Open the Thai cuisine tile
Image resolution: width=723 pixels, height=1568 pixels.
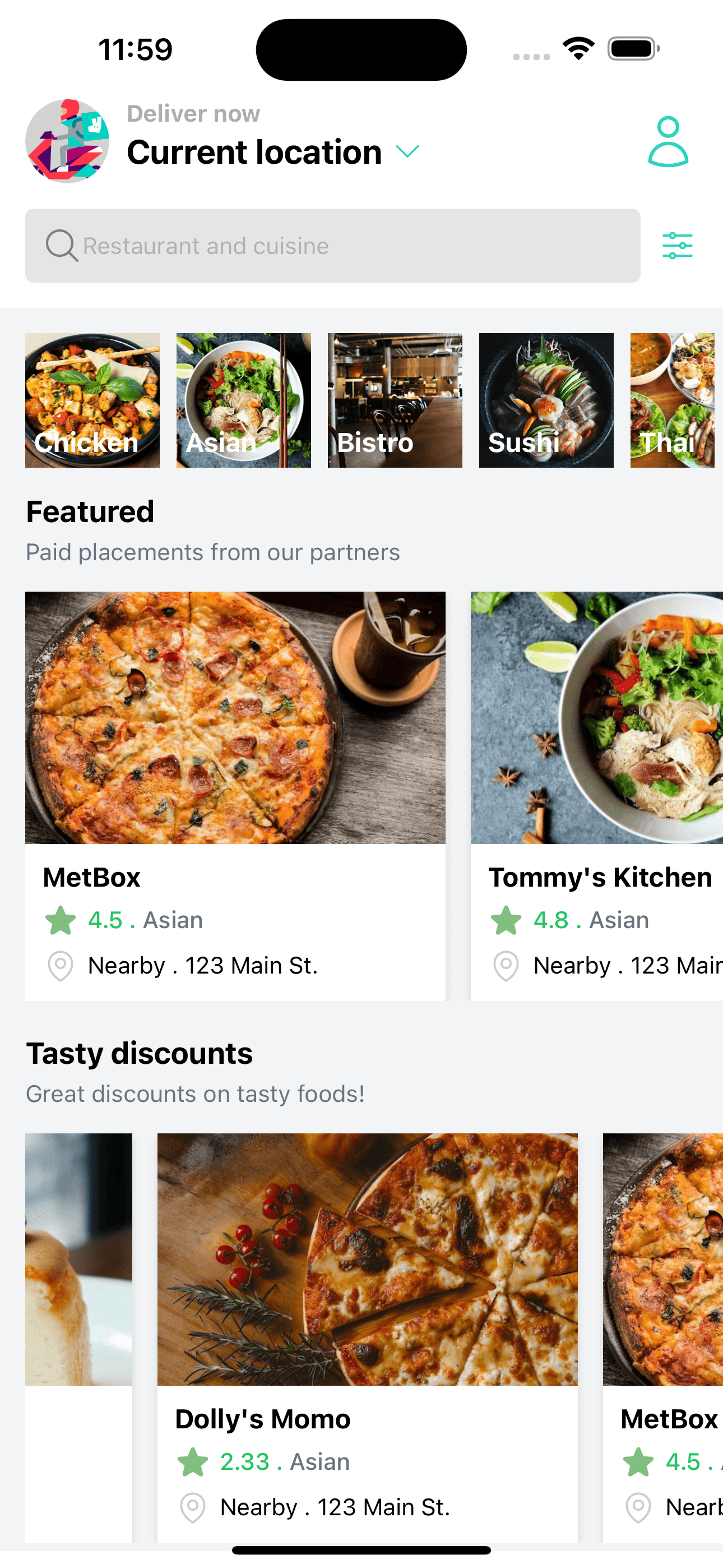click(672, 400)
